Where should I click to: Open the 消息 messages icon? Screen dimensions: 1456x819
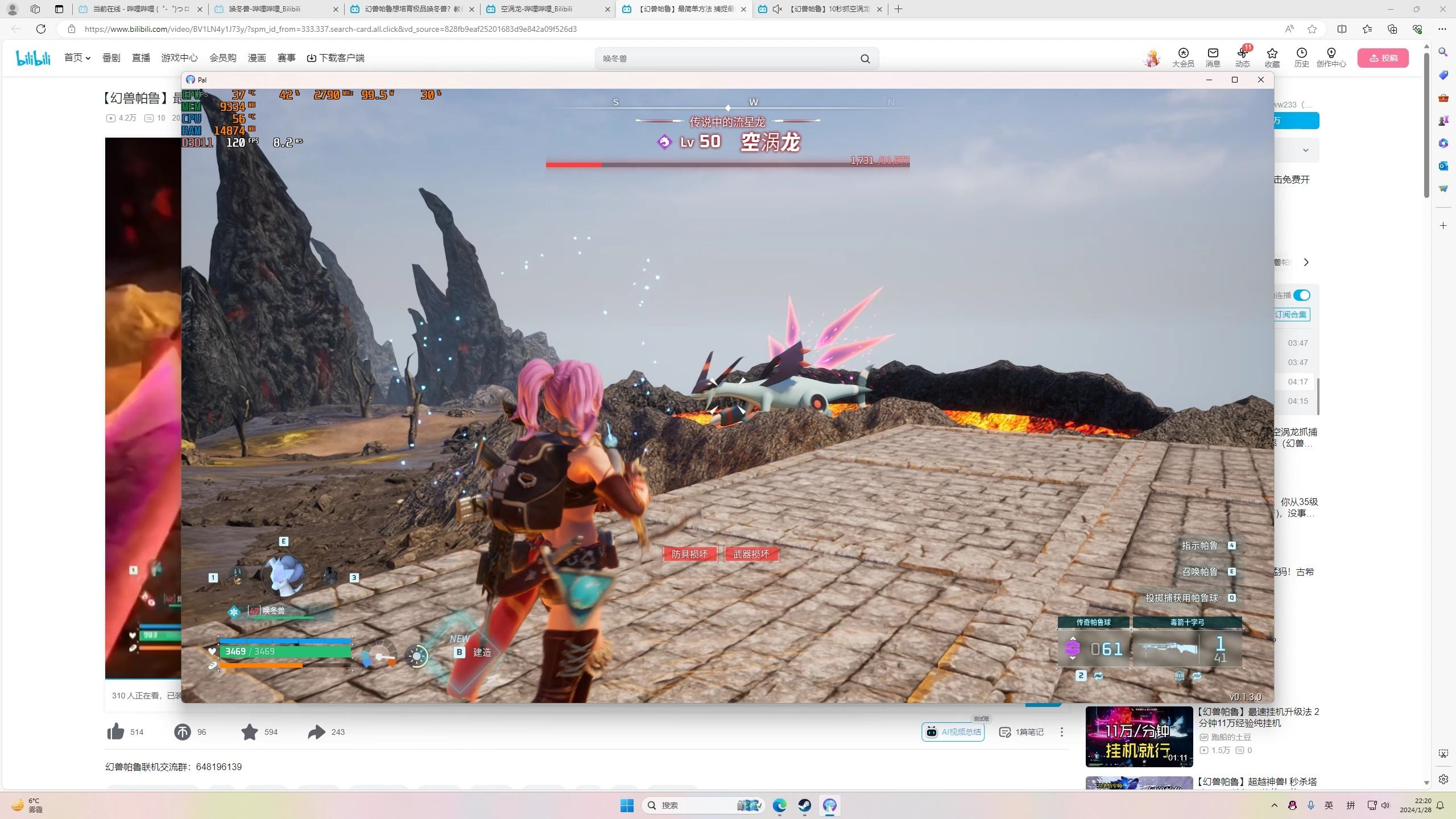pyautogui.click(x=1213, y=57)
